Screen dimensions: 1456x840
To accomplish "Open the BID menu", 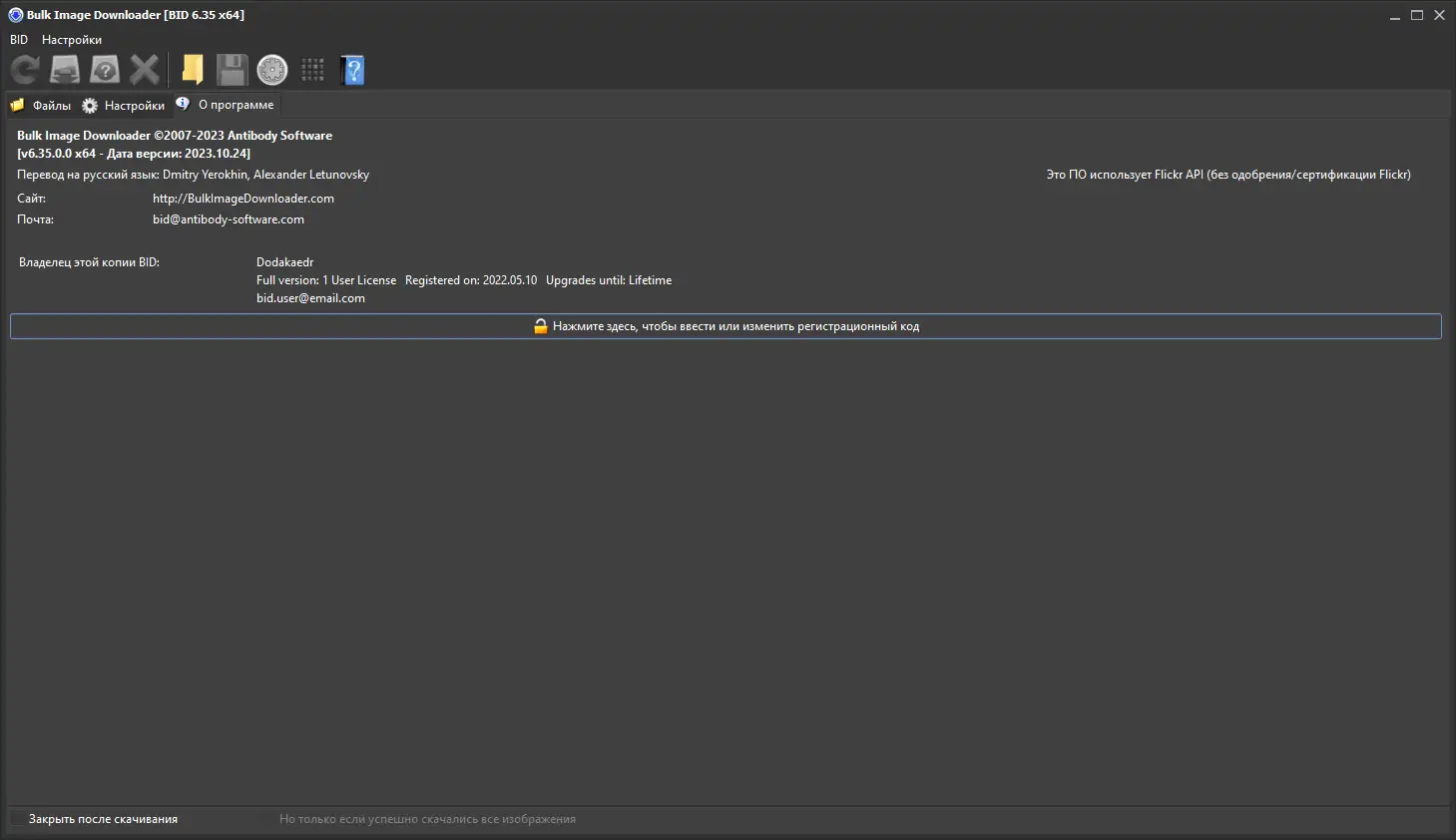I will coord(19,40).
